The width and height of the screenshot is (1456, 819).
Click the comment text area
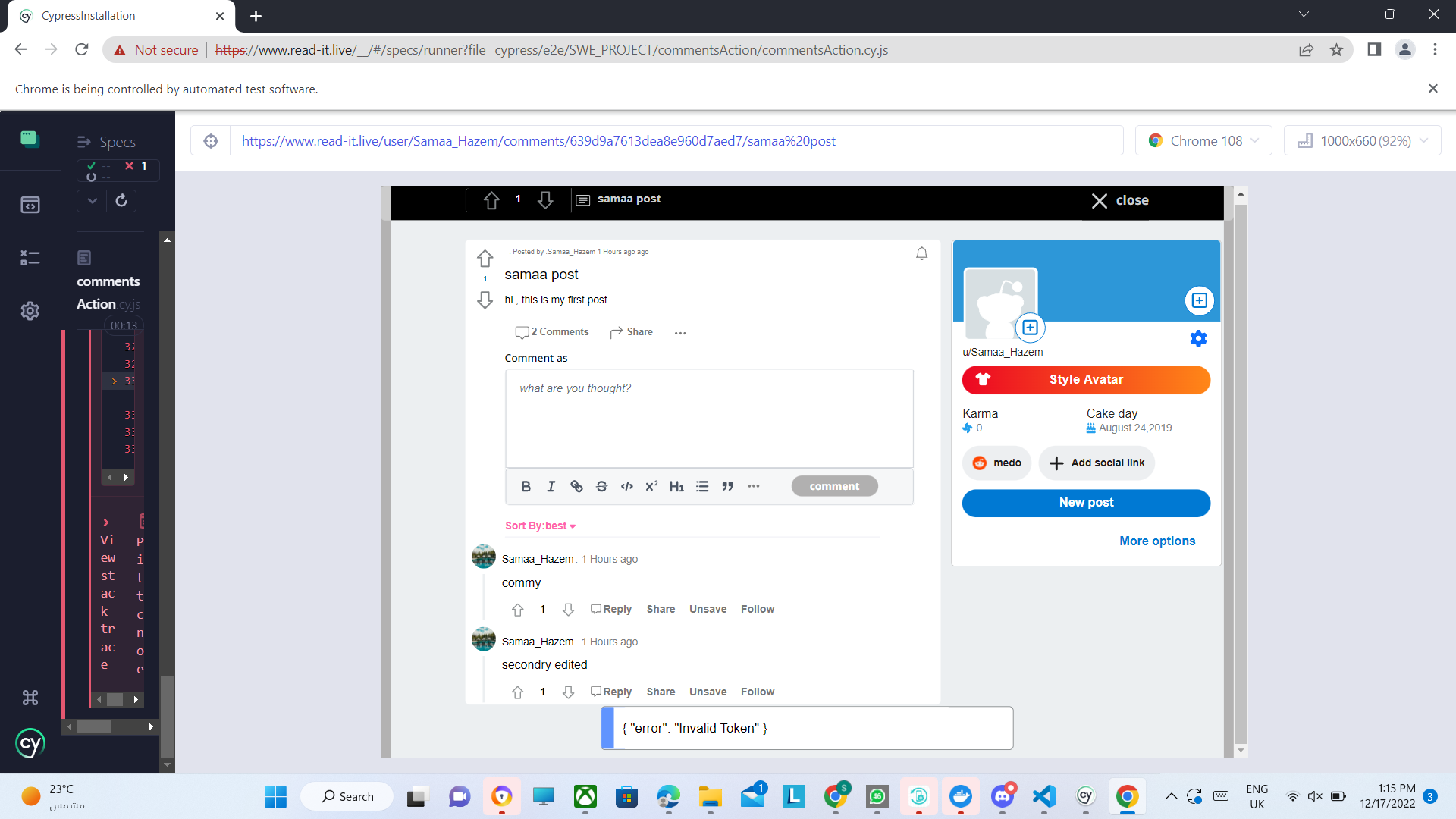[x=709, y=419]
